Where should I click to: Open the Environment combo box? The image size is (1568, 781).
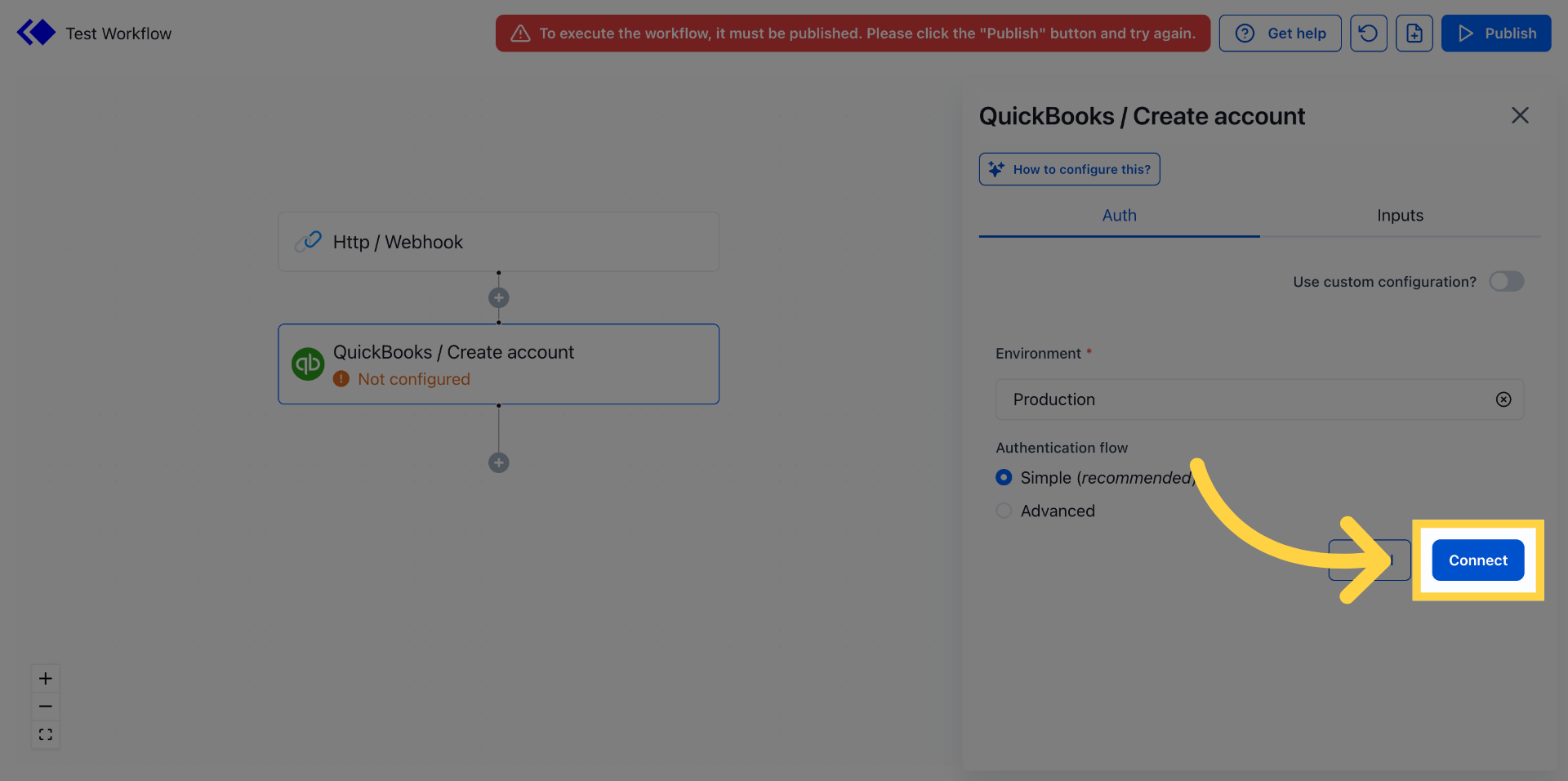1225,399
